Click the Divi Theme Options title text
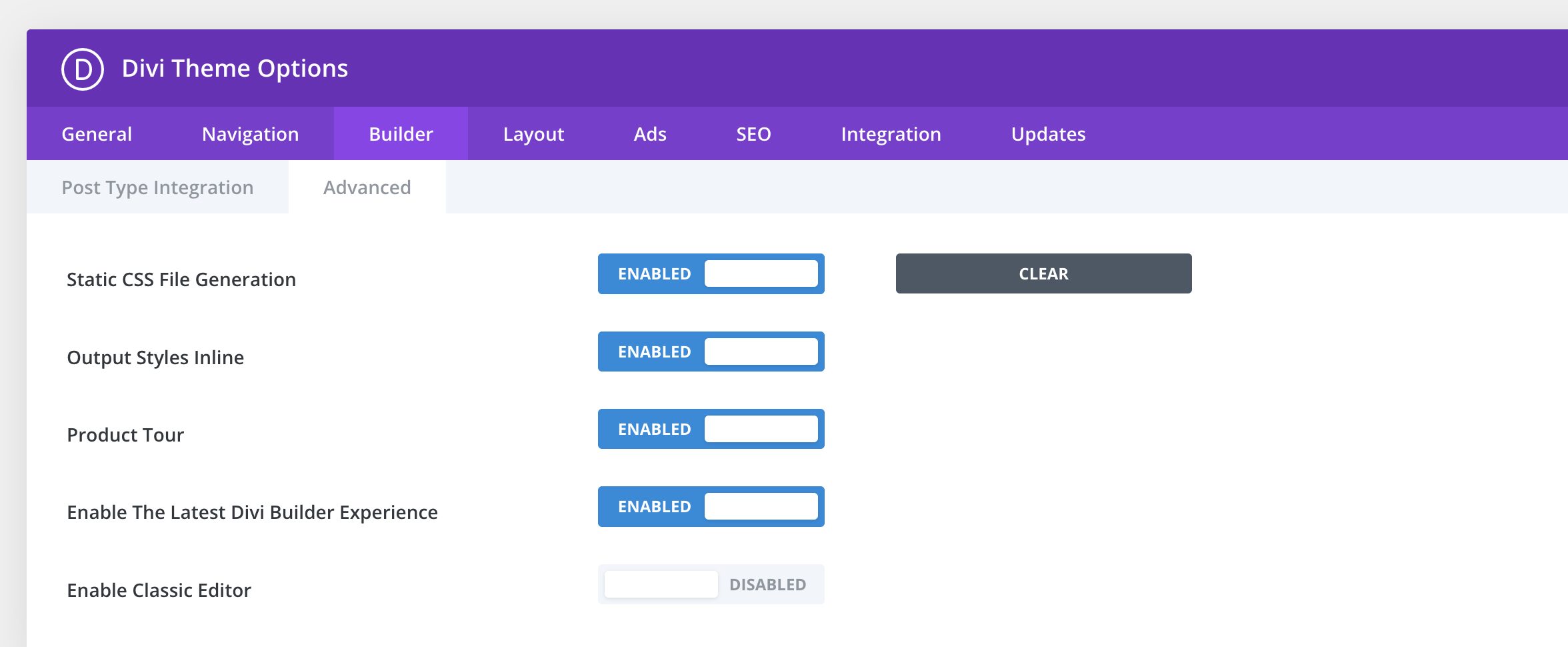The height and width of the screenshot is (647, 1568). tap(235, 69)
